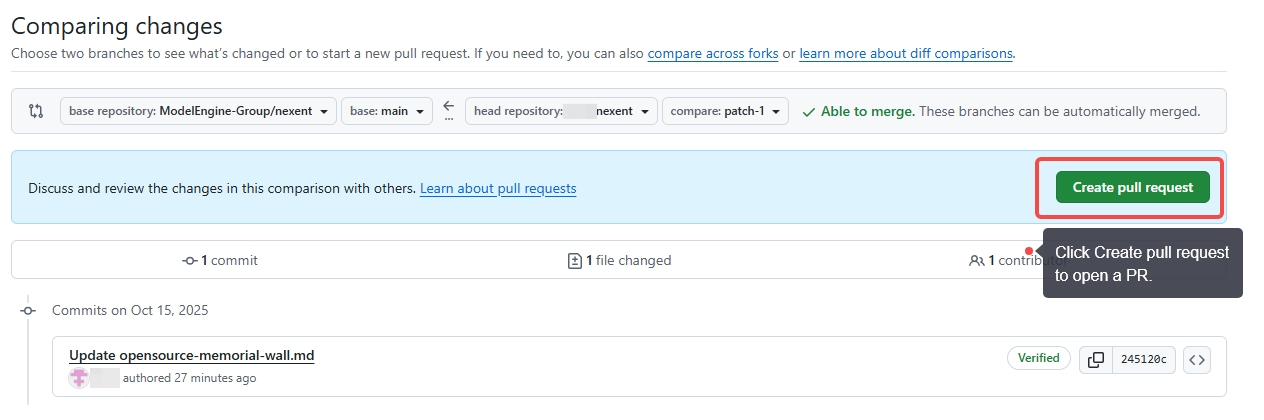Switch to the 1 commit tab

[x=220, y=260]
